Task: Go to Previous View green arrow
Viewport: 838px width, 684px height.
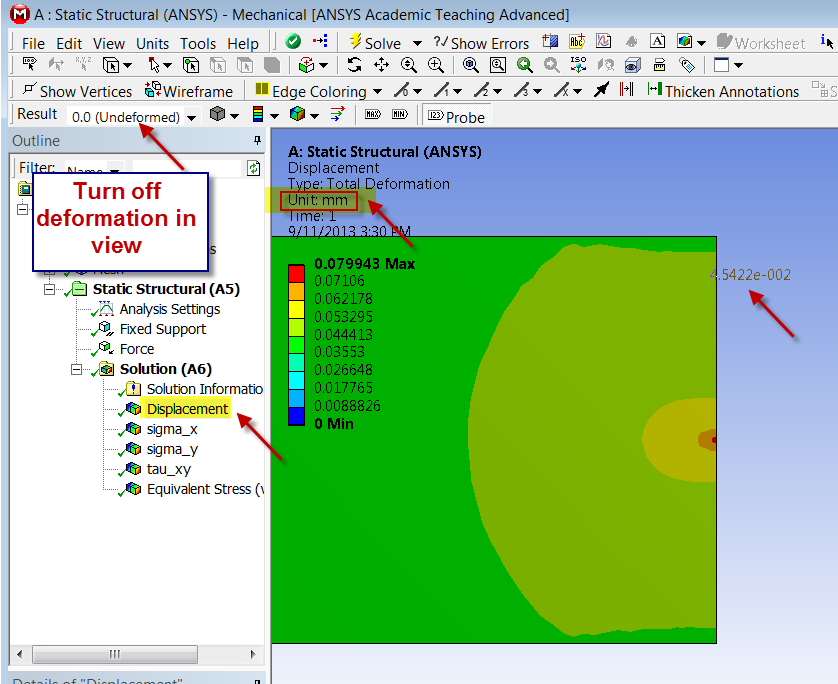Action: pos(525,65)
